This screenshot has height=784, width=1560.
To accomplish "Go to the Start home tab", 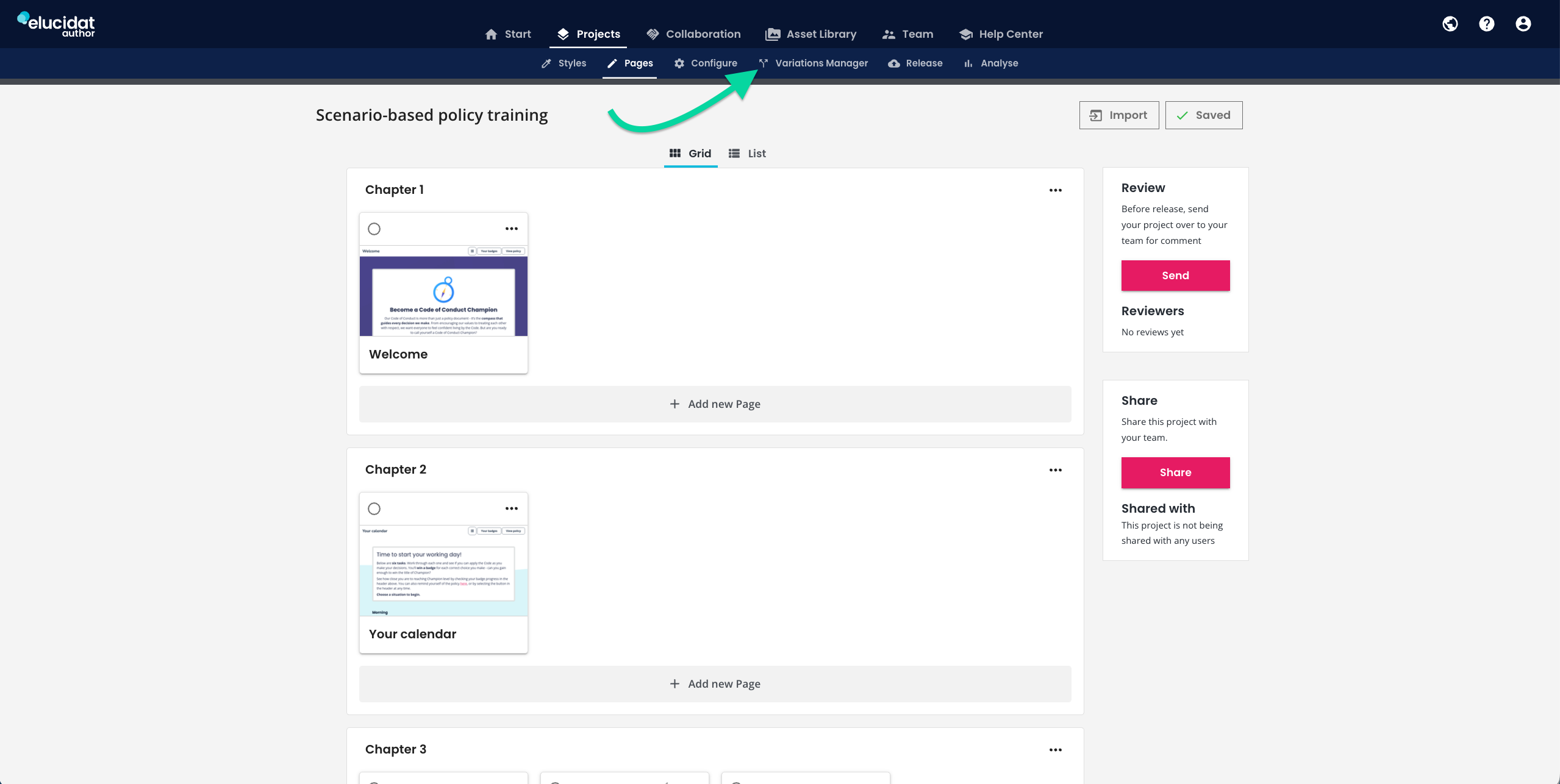I will click(x=508, y=34).
